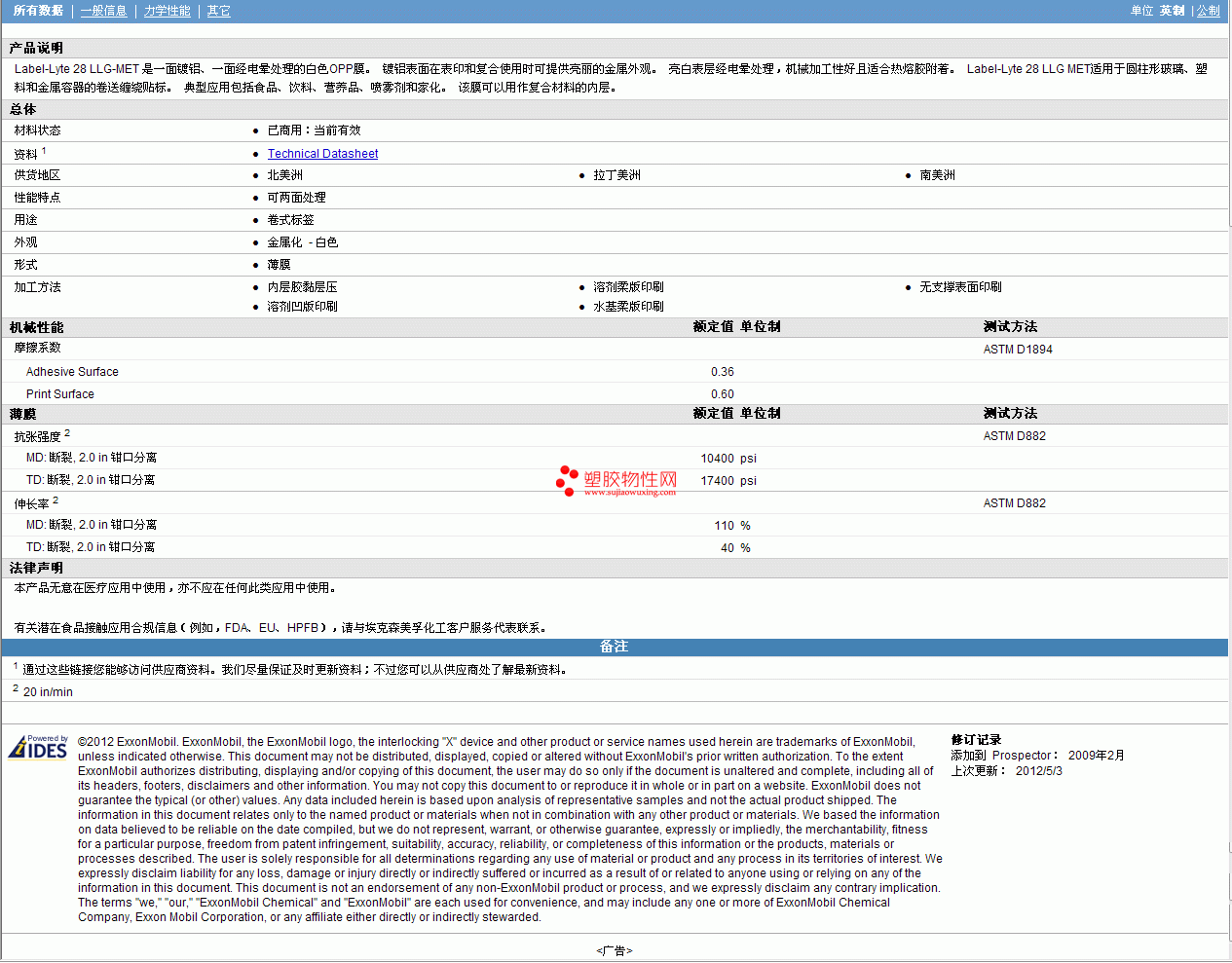Click the 修订记录 heading
The image size is (1232, 963).
(976, 740)
